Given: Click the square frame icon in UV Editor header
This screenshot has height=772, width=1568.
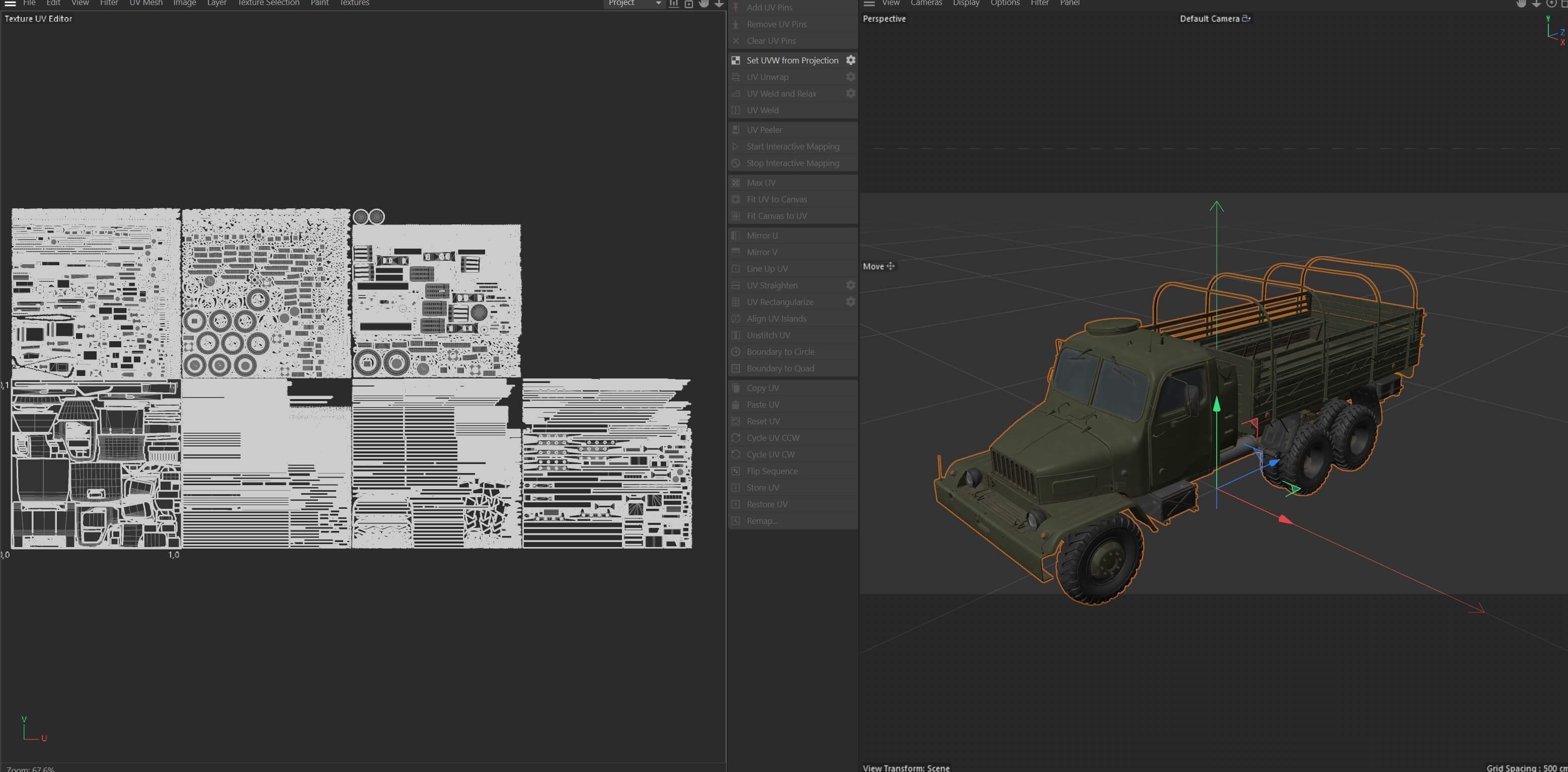Looking at the screenshot, I should click(688, 3).
